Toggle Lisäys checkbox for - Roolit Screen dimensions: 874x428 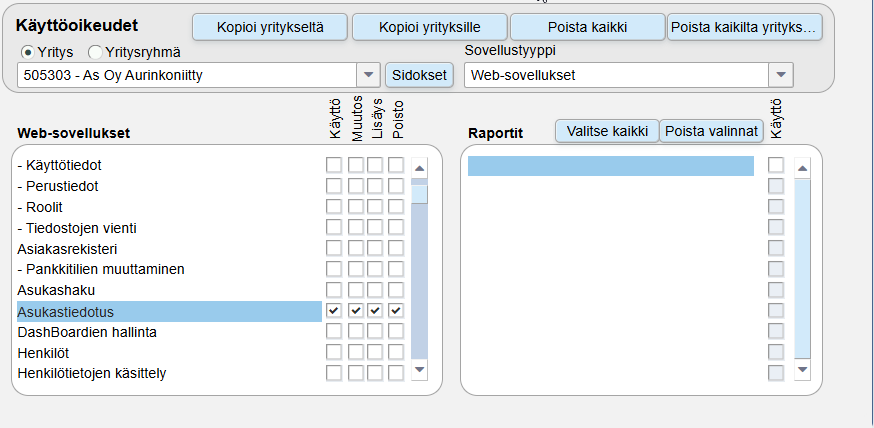375,207
